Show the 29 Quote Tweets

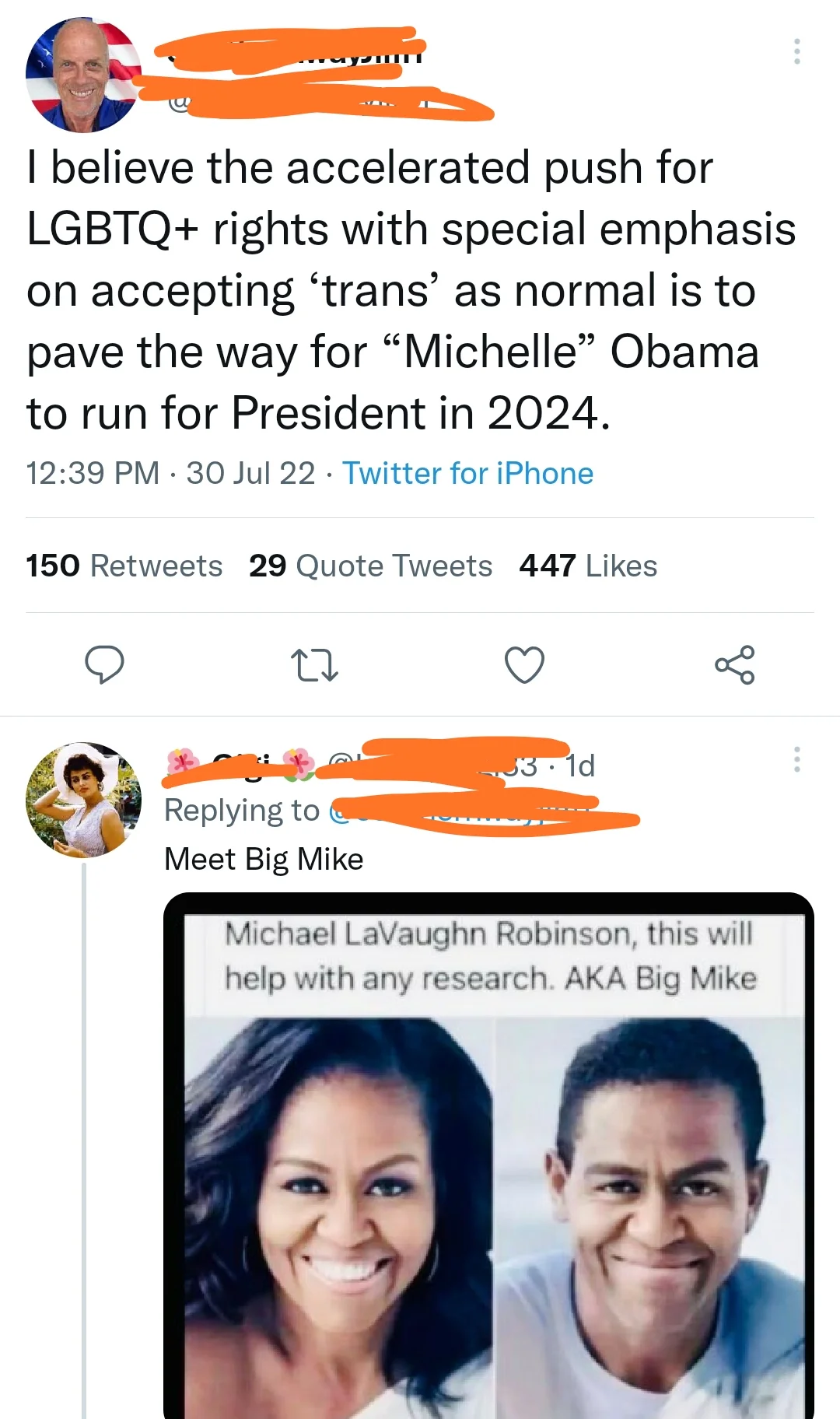(370, 566)
